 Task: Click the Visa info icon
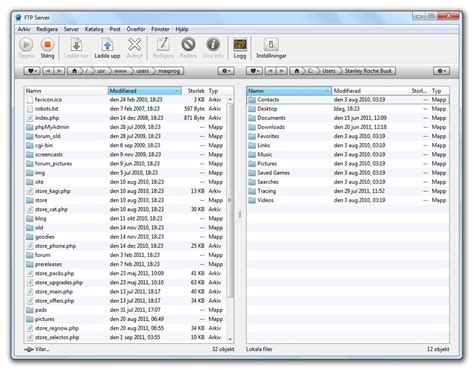click(213, 44)
